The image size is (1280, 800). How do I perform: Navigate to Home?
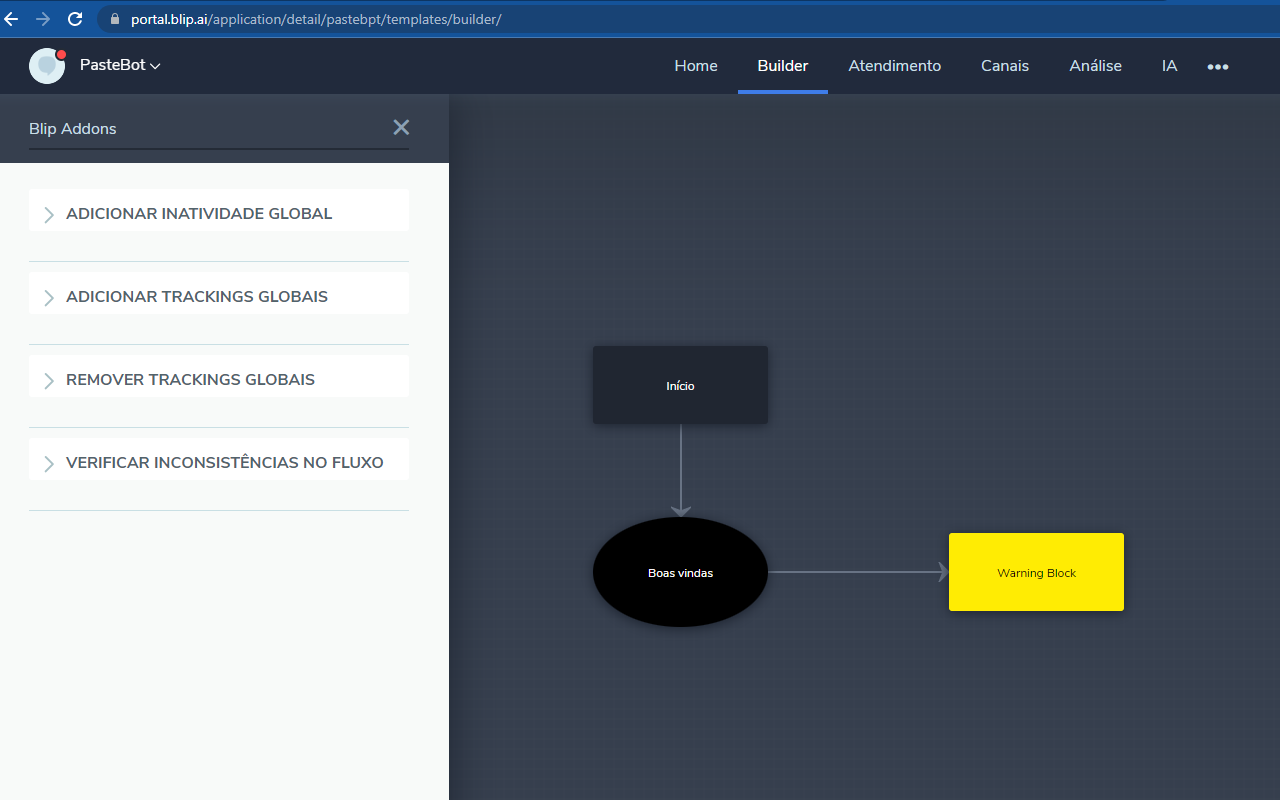(695, 65)
